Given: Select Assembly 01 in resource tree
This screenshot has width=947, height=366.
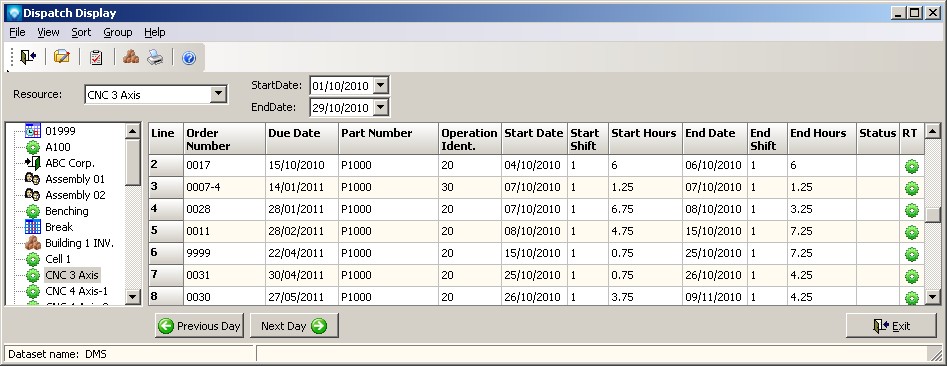Looking at the screenshot, I should tap(75, 179).
